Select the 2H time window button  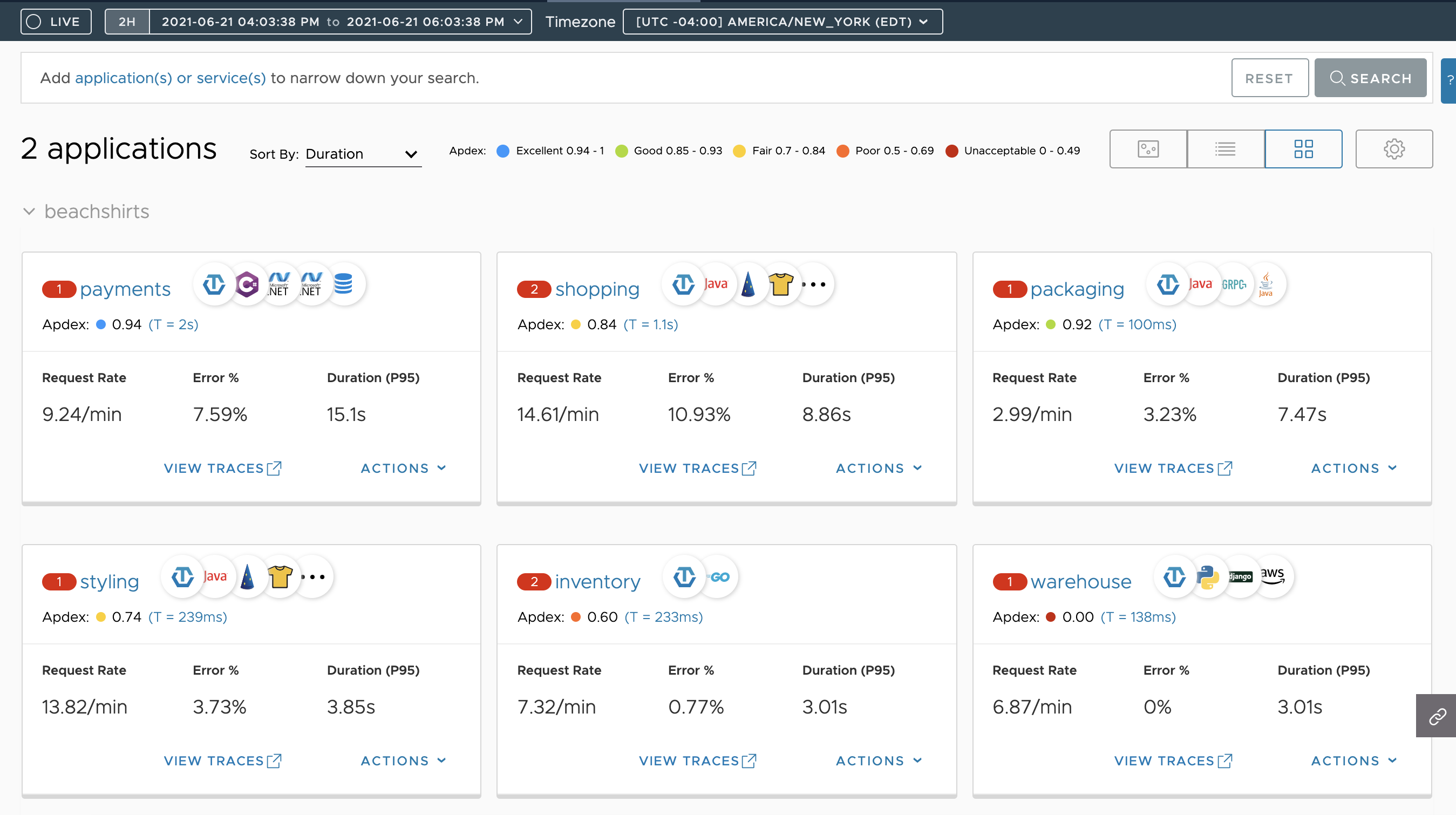tap(127, 22)
